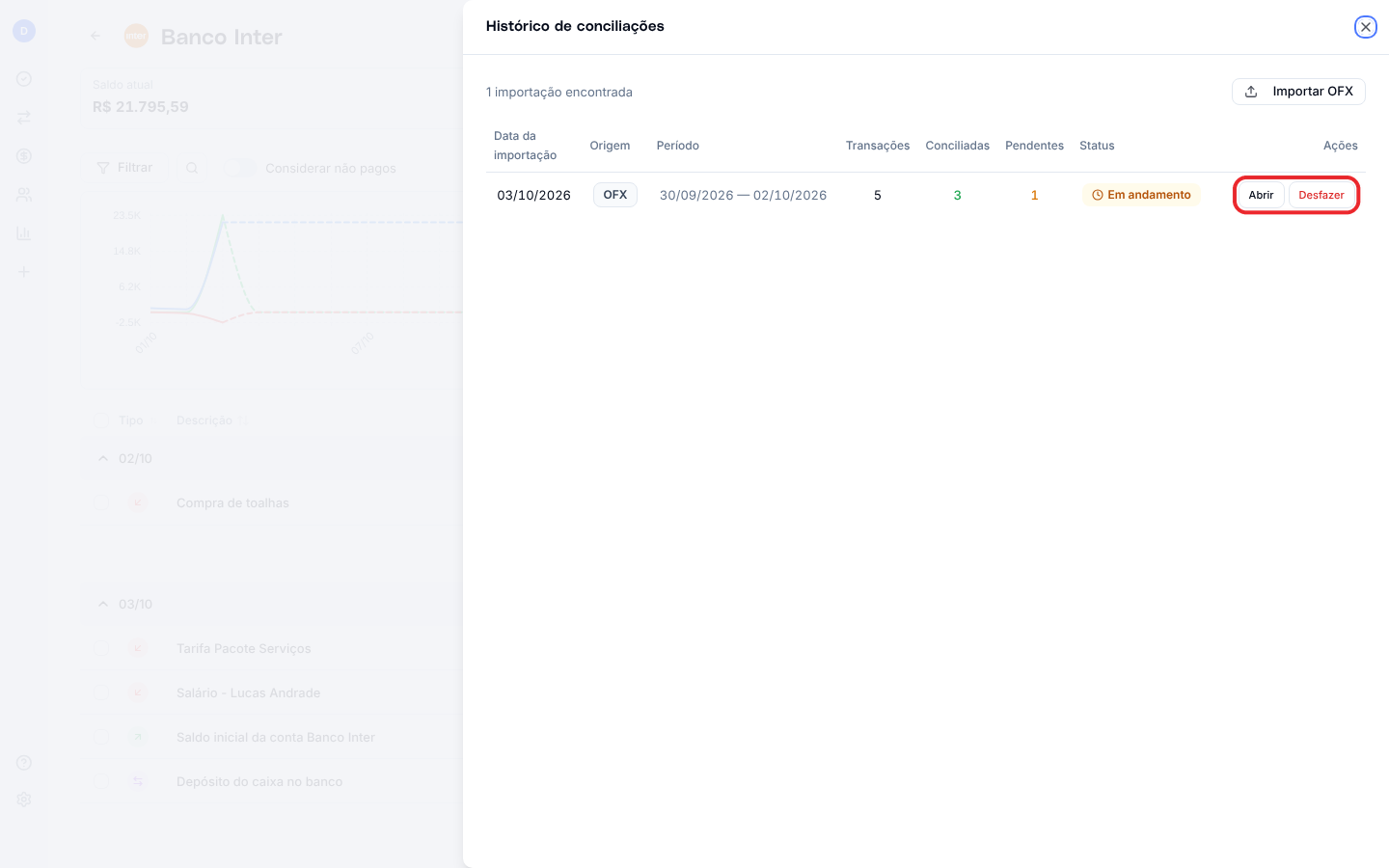This screenshot has width=1389, height=868.
Task: Select import date 03/10/2026
Action: (x=534, y=195)
